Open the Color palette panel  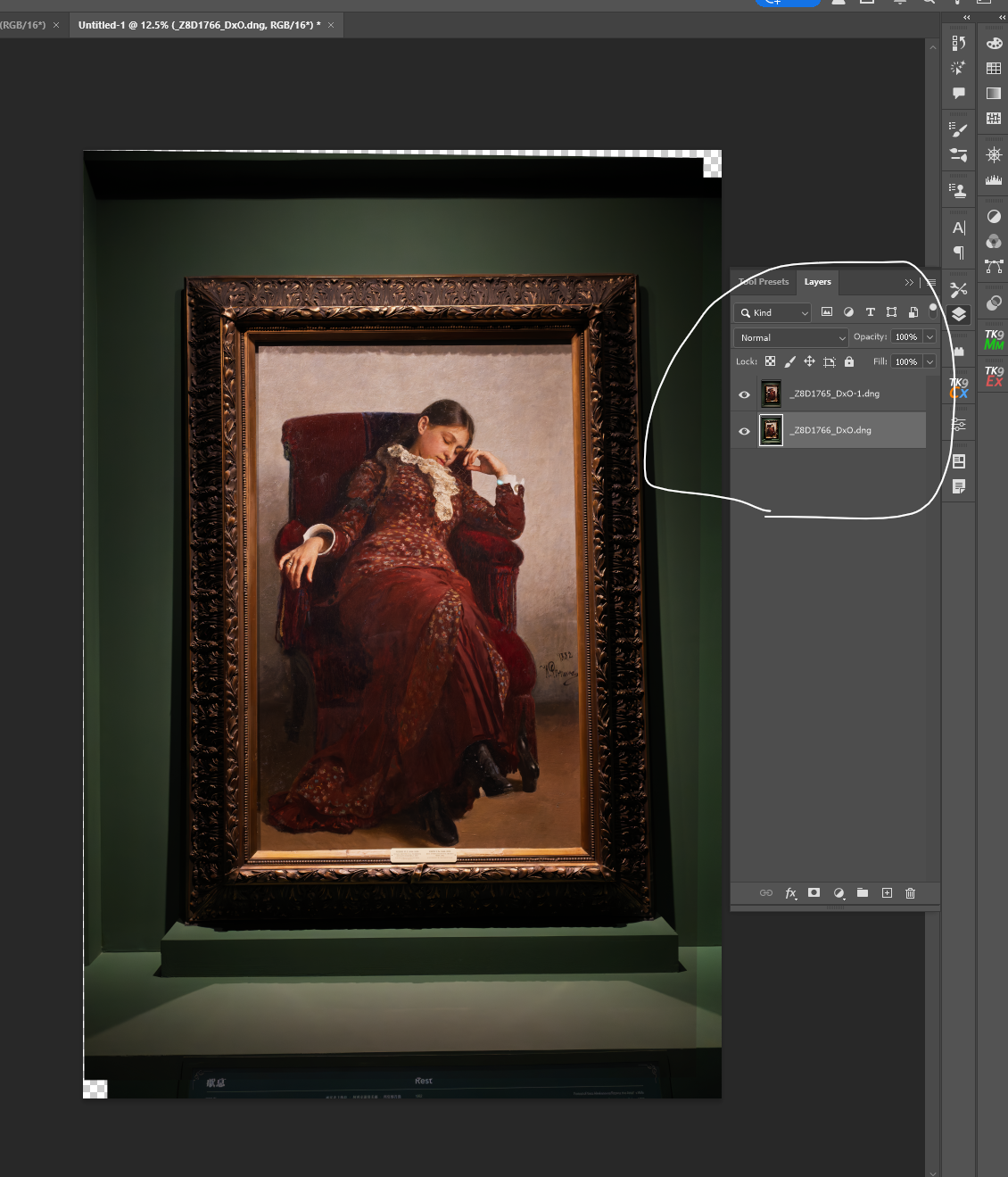994,43
